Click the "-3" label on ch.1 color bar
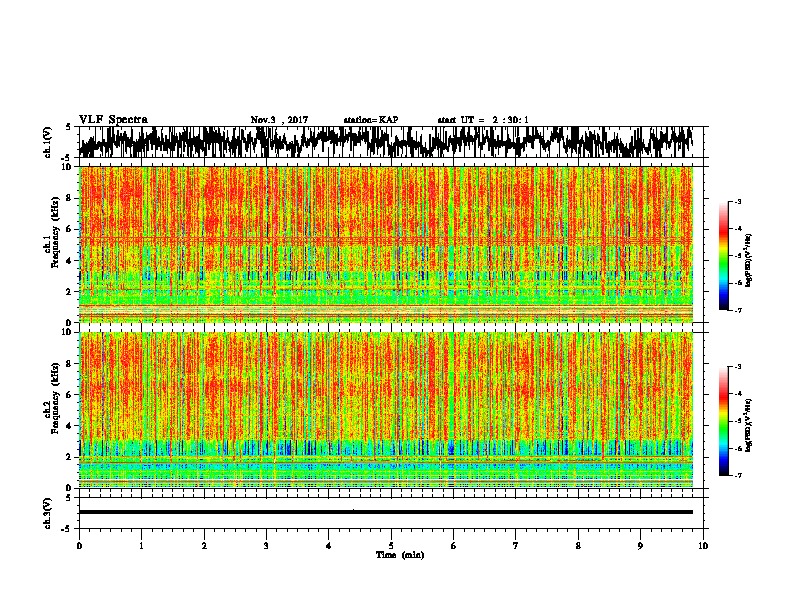 [737, 201]
